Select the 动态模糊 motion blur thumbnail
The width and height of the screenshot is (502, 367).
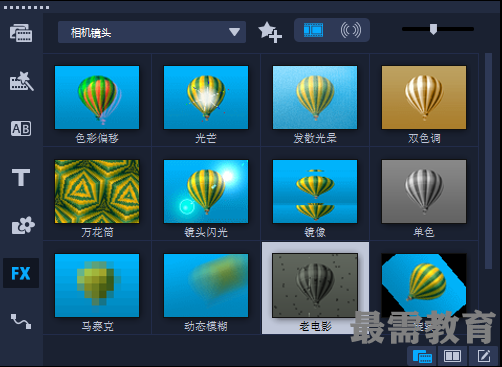(206, 285)
